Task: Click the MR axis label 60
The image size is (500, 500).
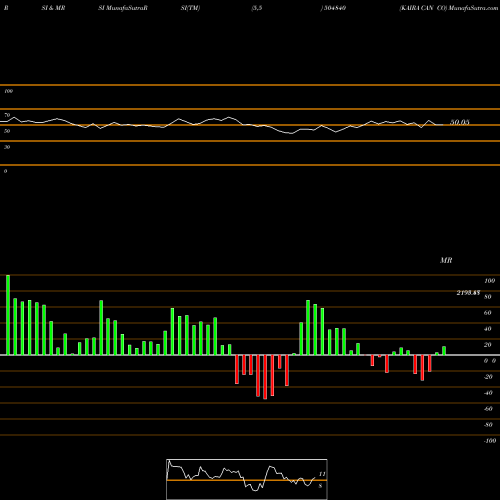Action: 488,313
